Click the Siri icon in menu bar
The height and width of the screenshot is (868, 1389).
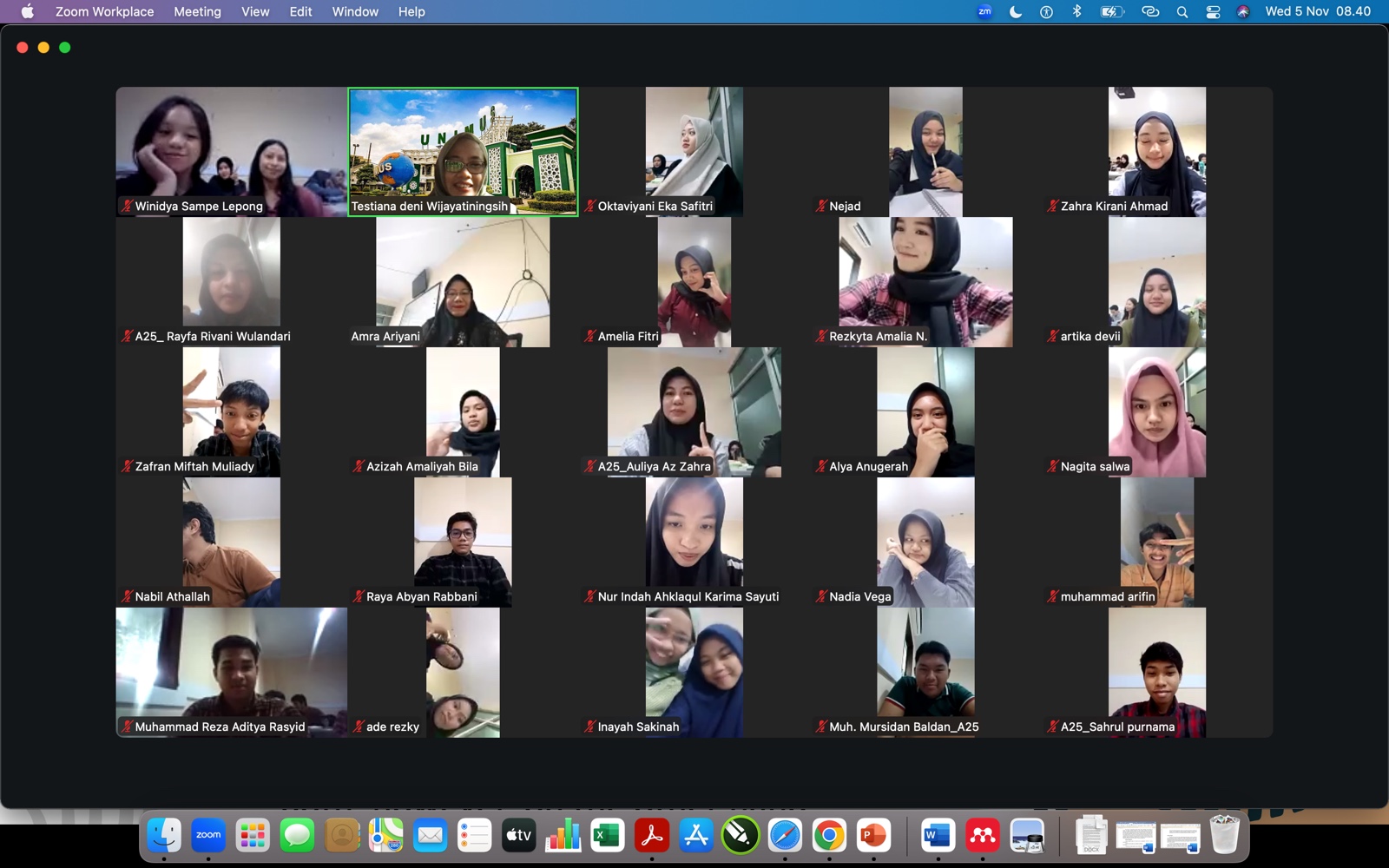tap(1243, 11)
